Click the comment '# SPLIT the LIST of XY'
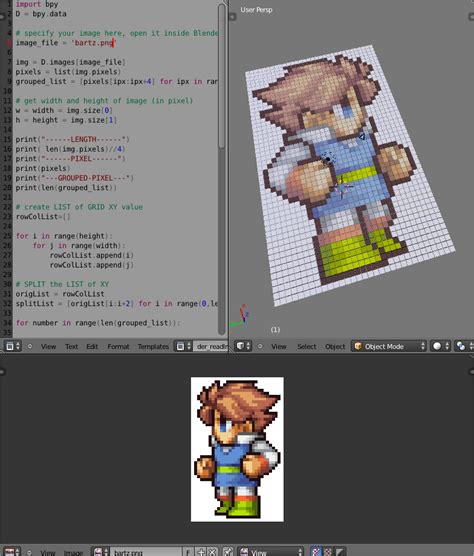This screenshot has width=474, height=556. [62, 284]
